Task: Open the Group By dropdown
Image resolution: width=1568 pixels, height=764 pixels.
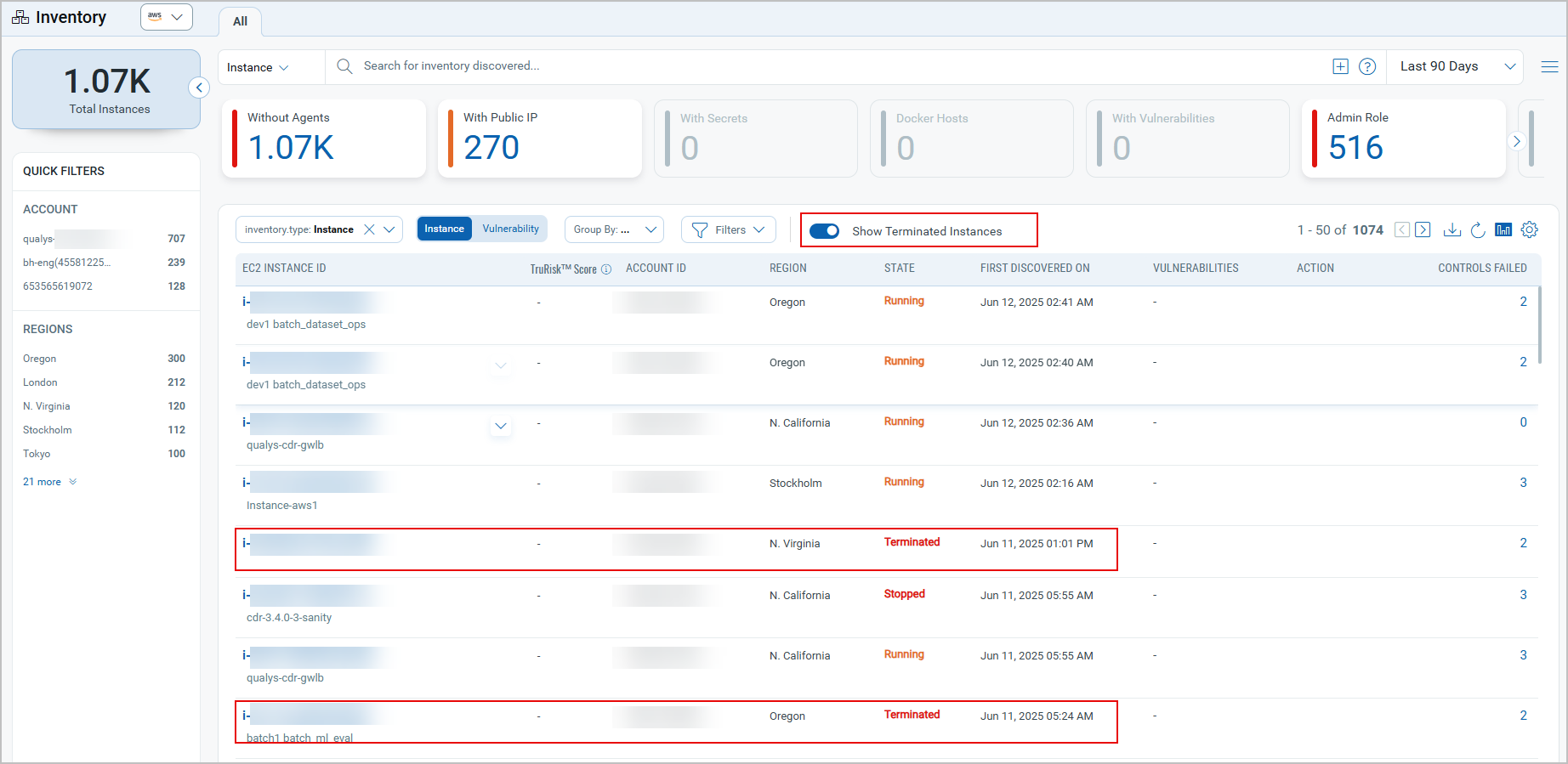Action: coord(614,229)
